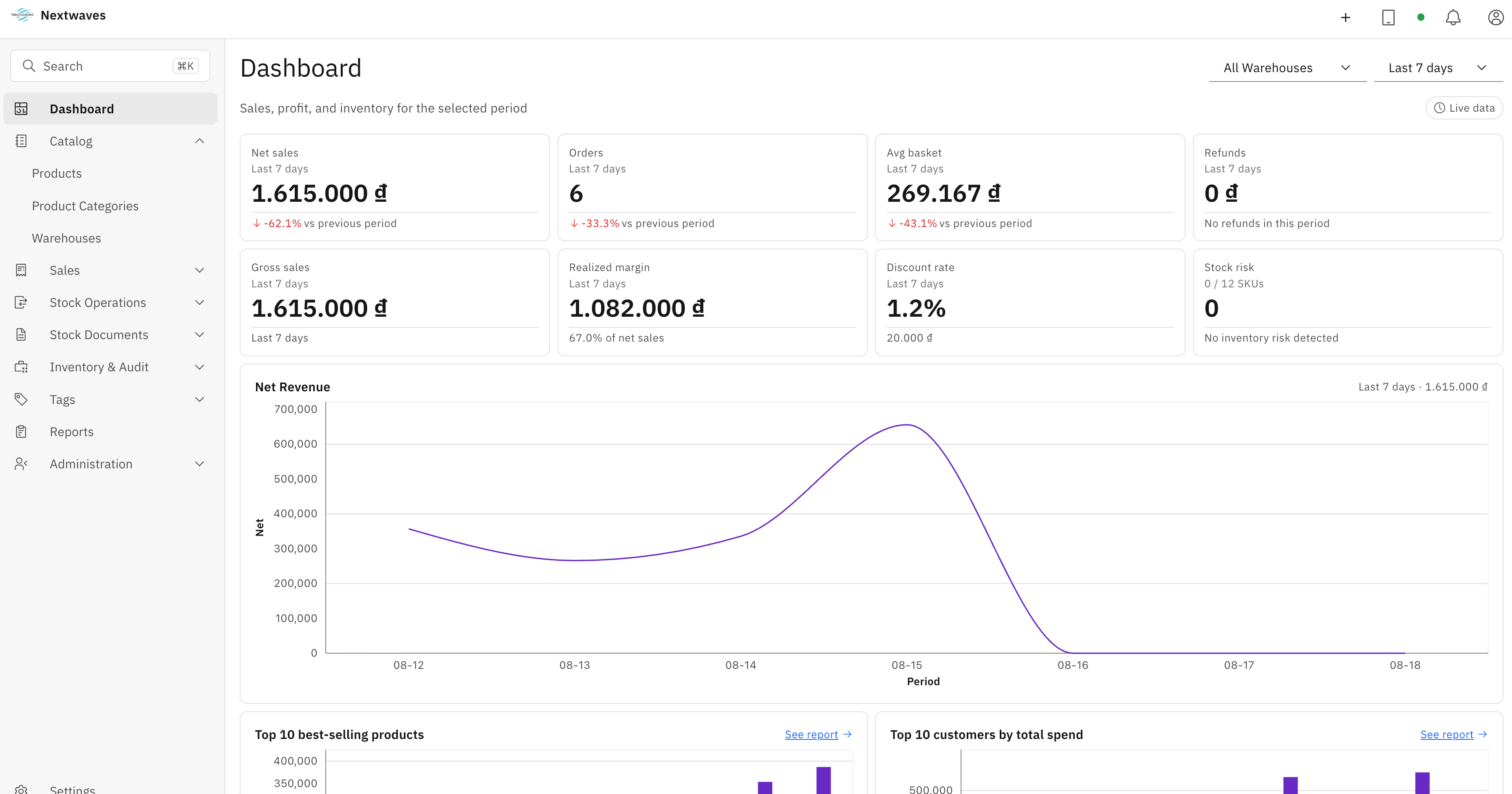1512x794 pixels.
Task: Click the Live data button
Action: tap(1464, 108)
